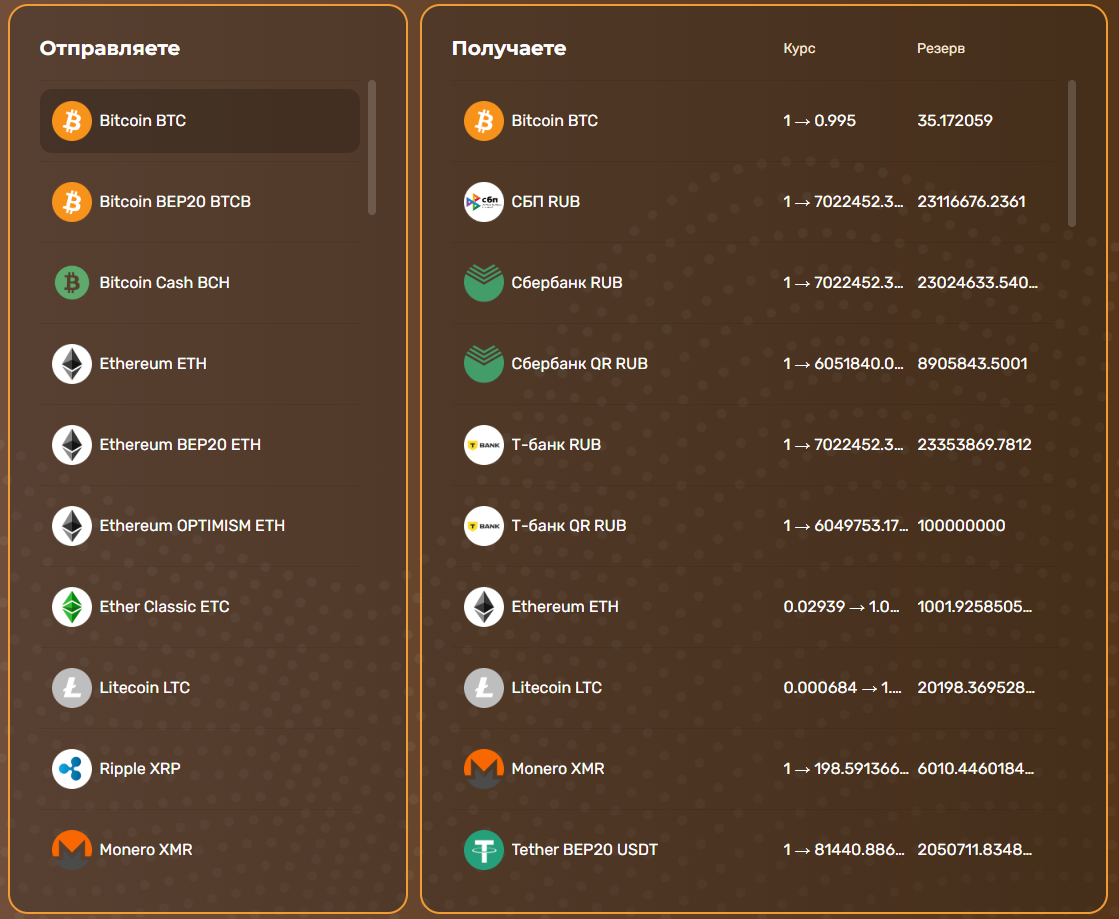Choose Т-банк QR RUB to receive
This screenshot has height=919, width=1119.
coord(754,526)
